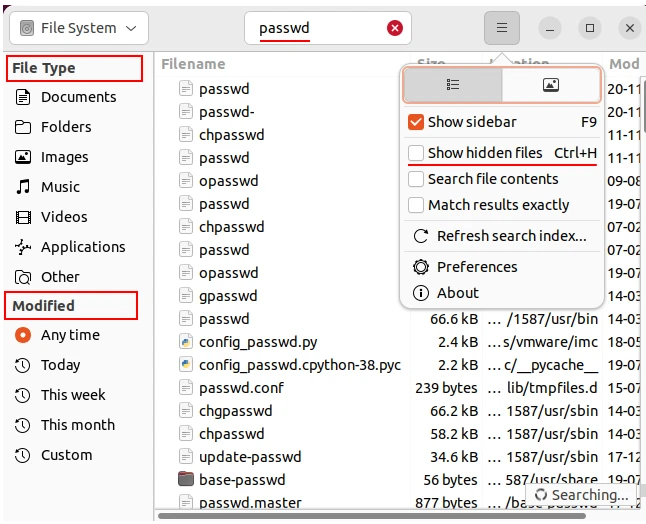The height and width of the screenshot is (524, 646).
Task: Filter by Documents file type
Action: [66, 97]
